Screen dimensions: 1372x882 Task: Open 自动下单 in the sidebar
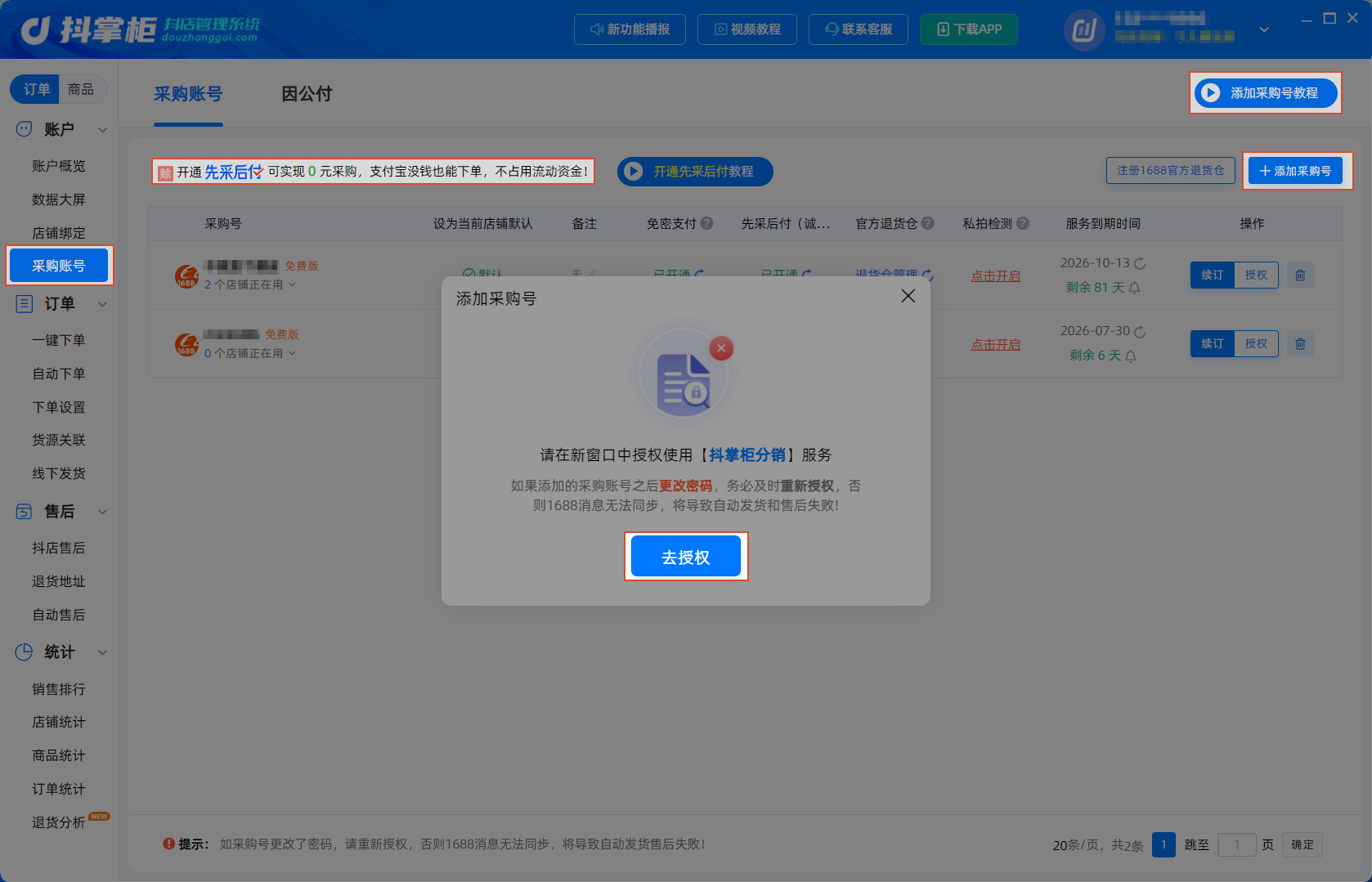coord(59,374)
